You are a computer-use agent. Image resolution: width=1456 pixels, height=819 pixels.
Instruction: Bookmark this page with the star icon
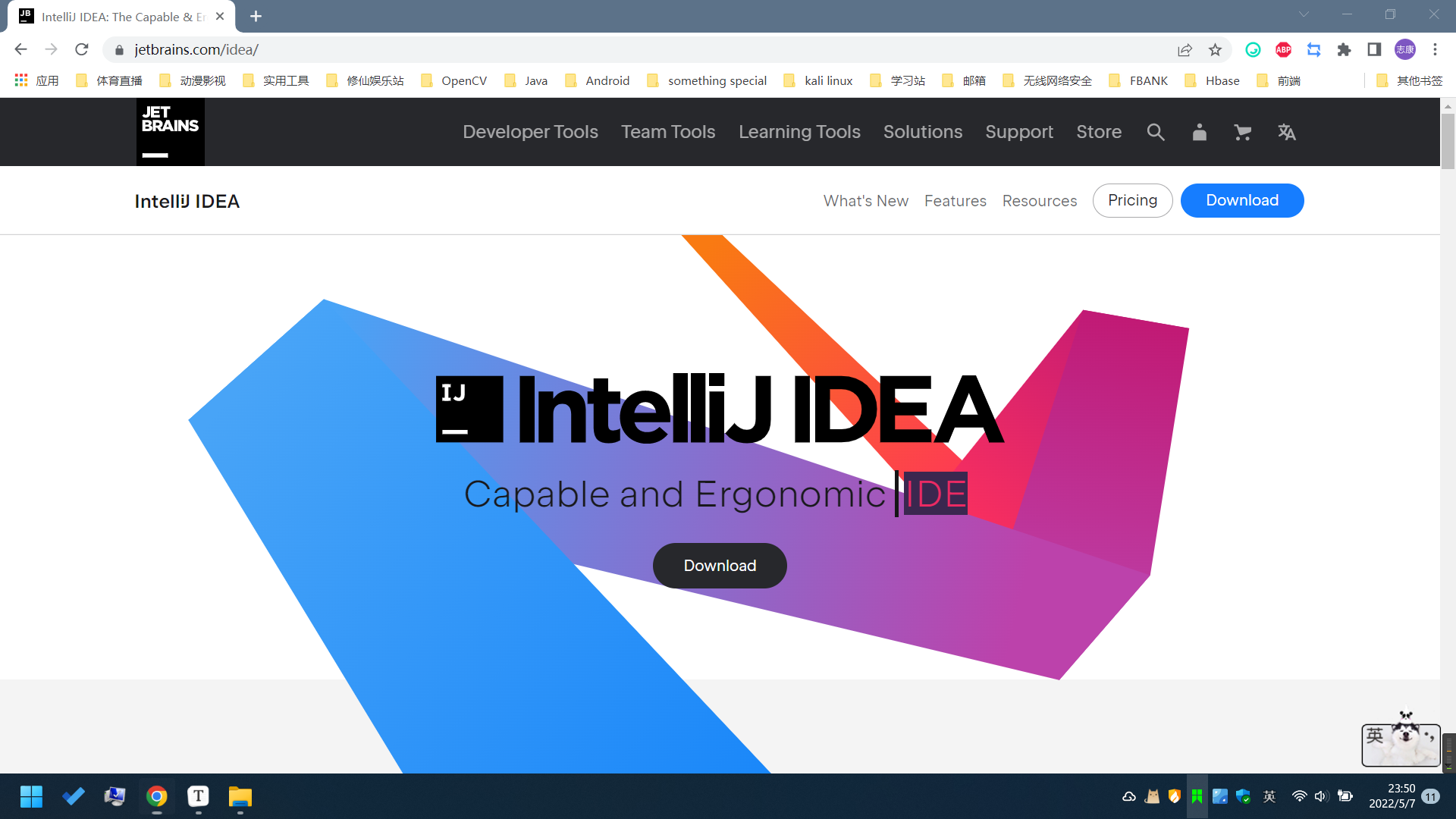(x=1216, y=49)
